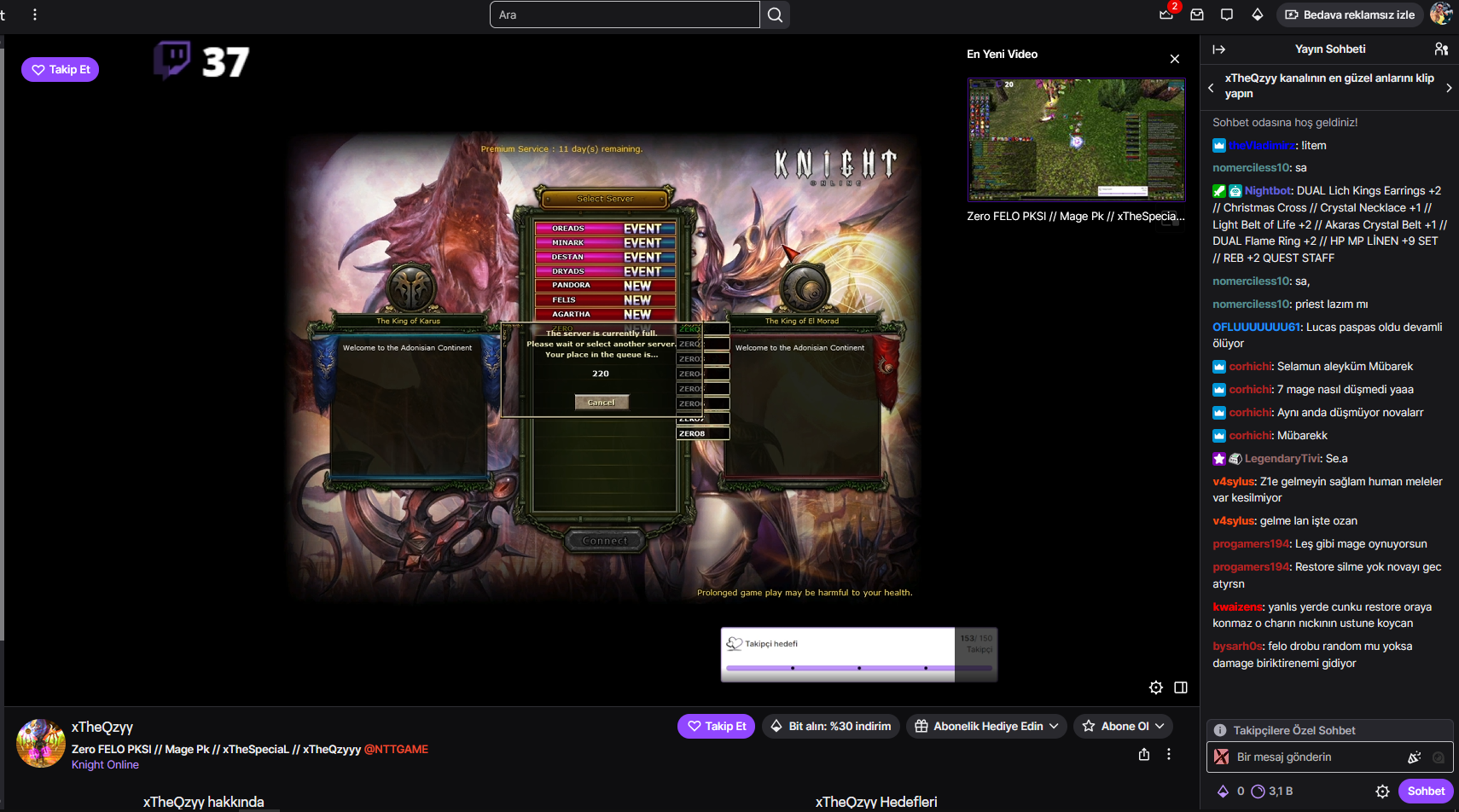This screenshot has width=1459, height=812.
Task: Click username kwaizens in chat
Action: tap(1237, 607)
